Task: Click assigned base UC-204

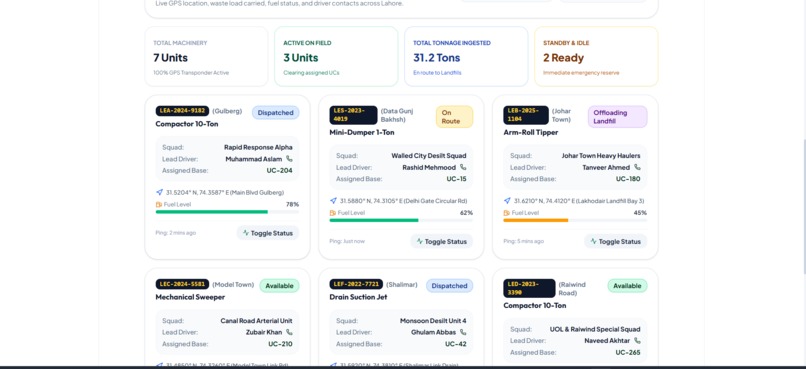Action: (280, 170)
